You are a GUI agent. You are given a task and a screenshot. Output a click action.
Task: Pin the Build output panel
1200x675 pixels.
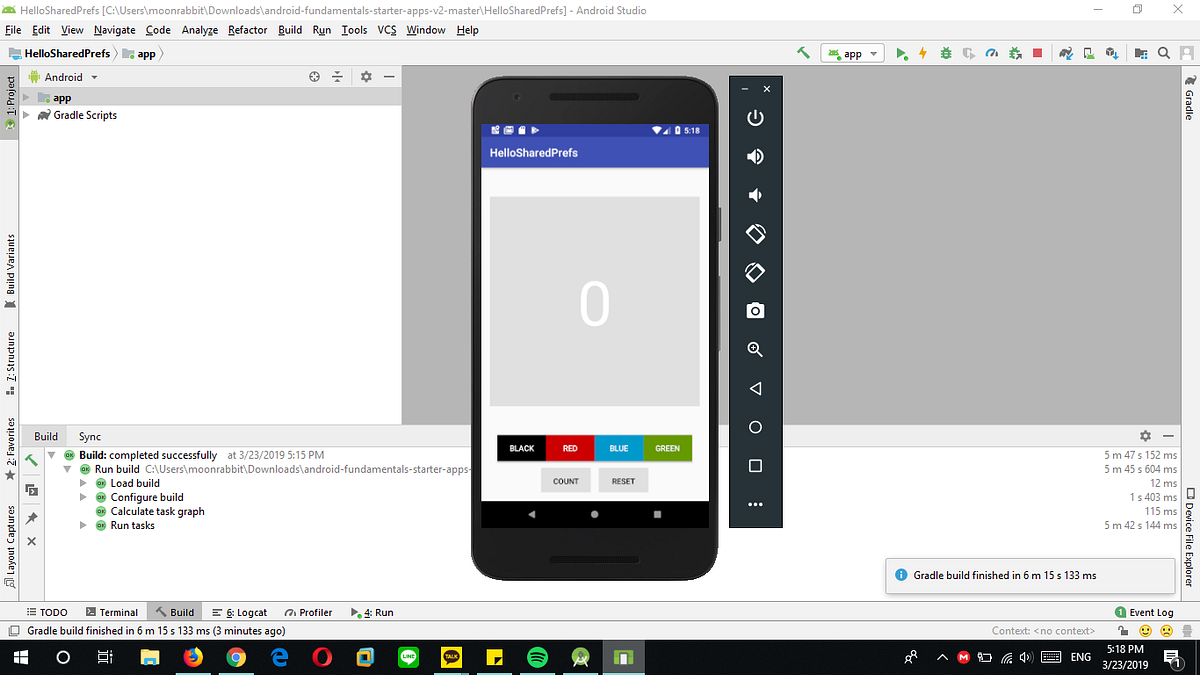coord(31,519)
